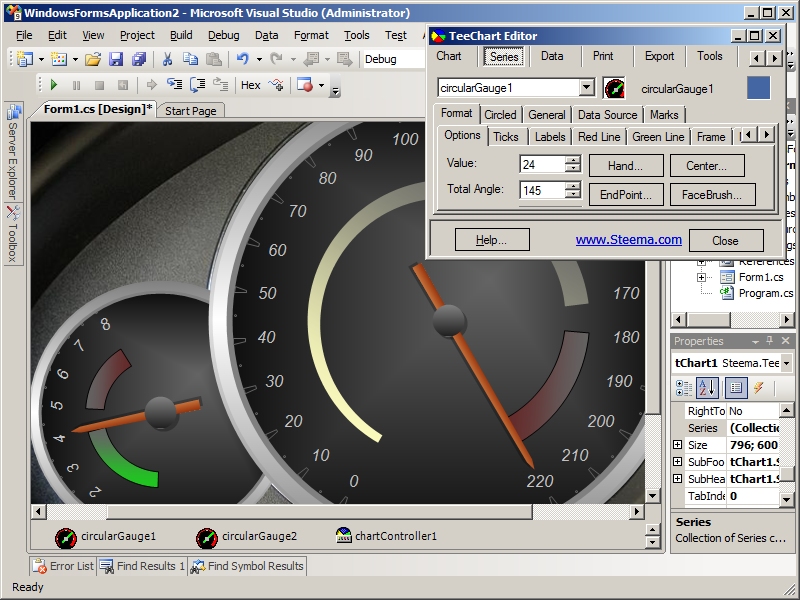Expand the Size property node
The image size is (800, 600).
(x=678, y=445)
